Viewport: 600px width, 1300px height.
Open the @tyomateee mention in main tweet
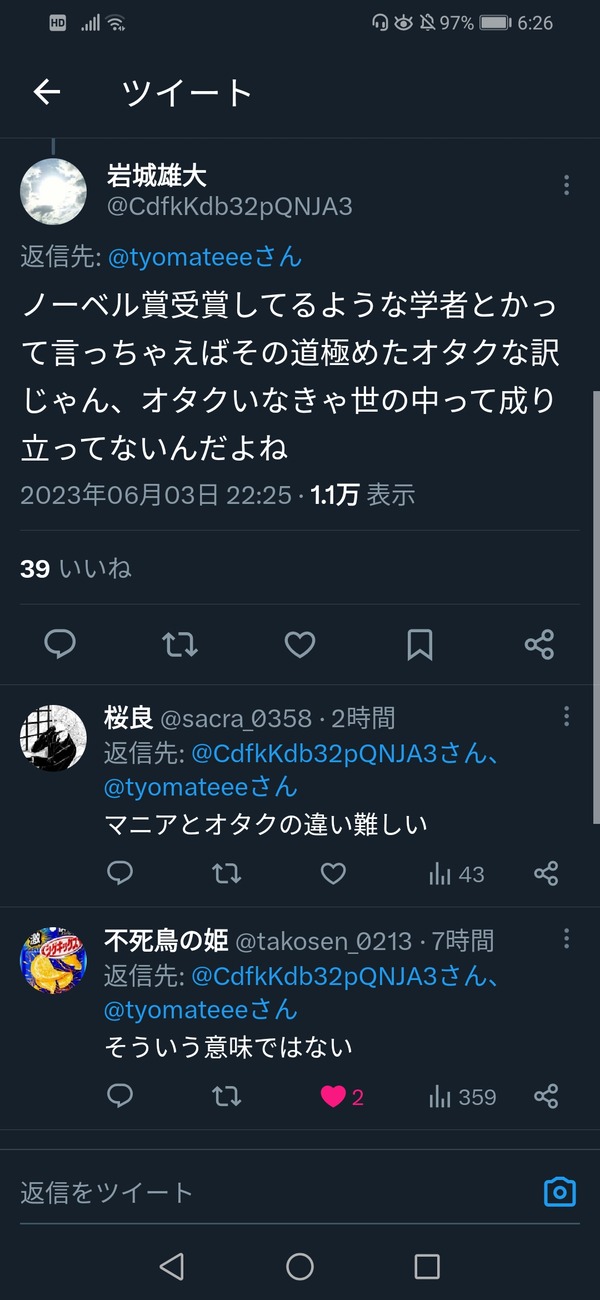click(x=204, y=257)
